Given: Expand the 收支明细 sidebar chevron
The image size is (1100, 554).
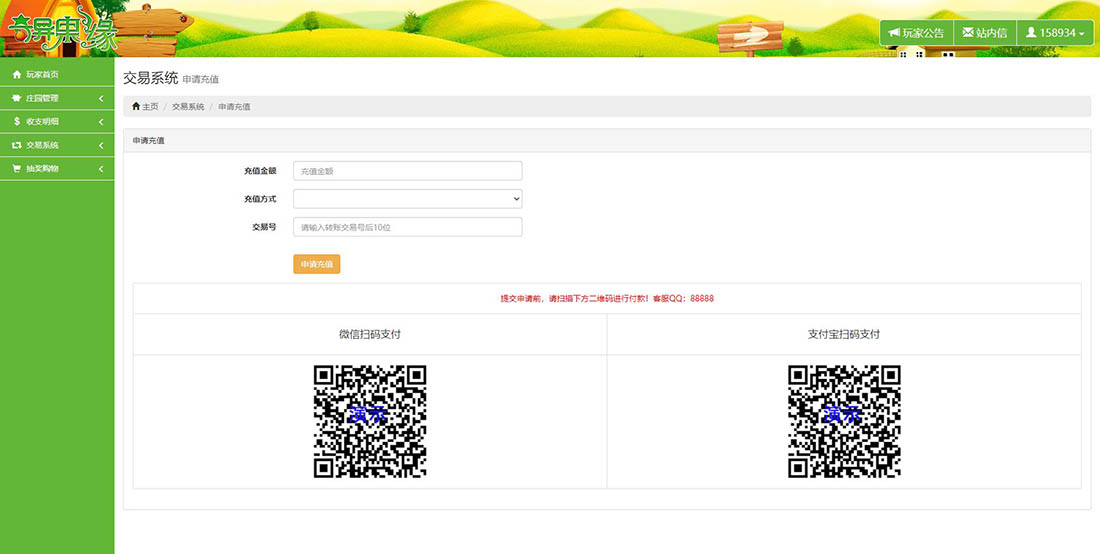Looking at the screenshot, I should (x=101, y=121).
